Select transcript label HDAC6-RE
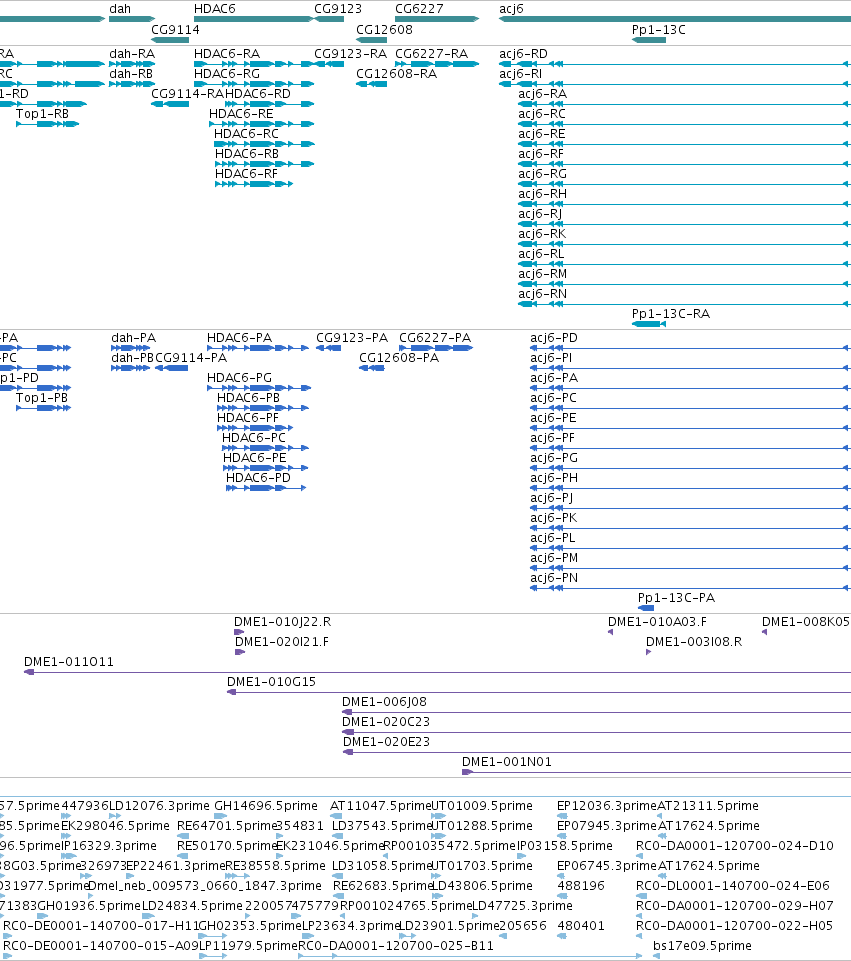851x961 pixels. pos(241,113)
